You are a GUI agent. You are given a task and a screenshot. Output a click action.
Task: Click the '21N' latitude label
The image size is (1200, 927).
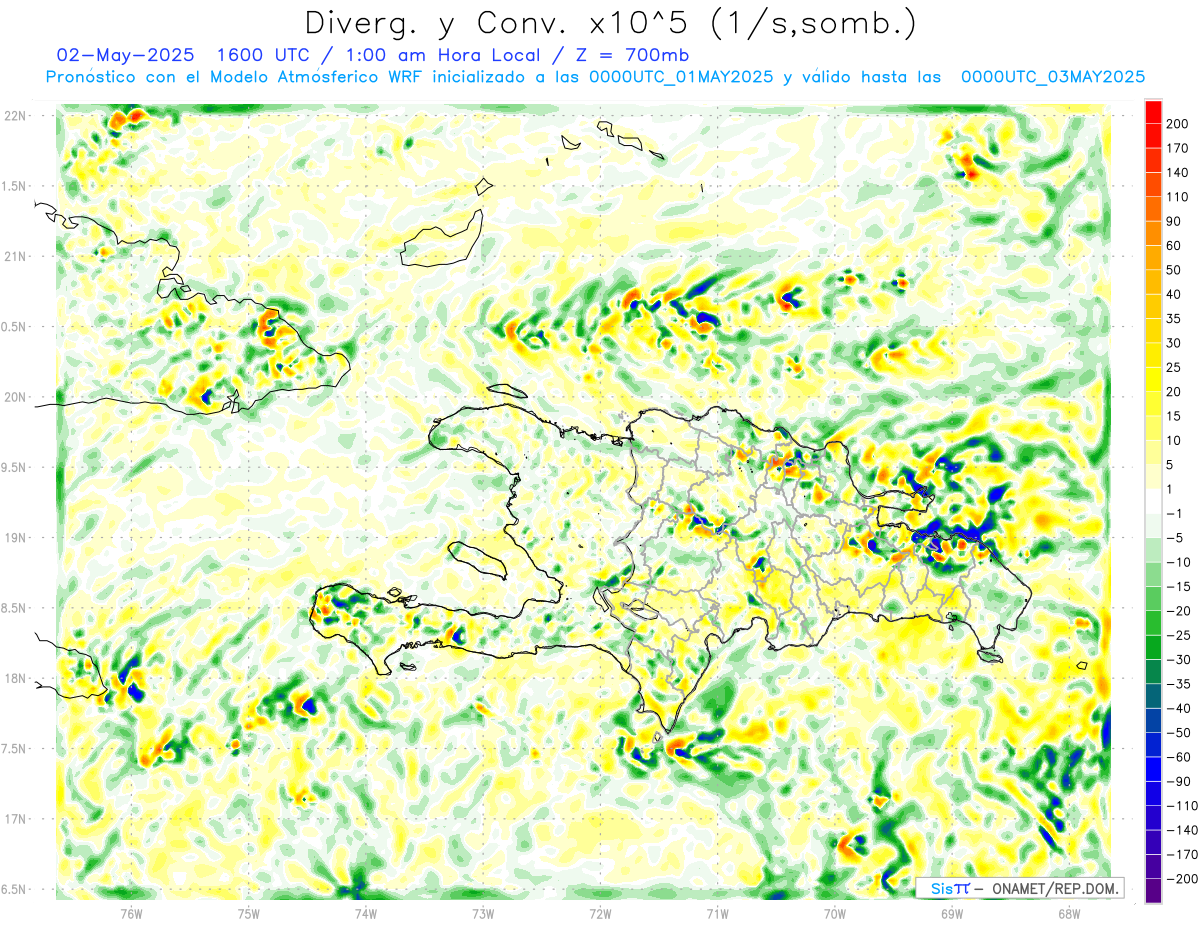click(16, 257)
